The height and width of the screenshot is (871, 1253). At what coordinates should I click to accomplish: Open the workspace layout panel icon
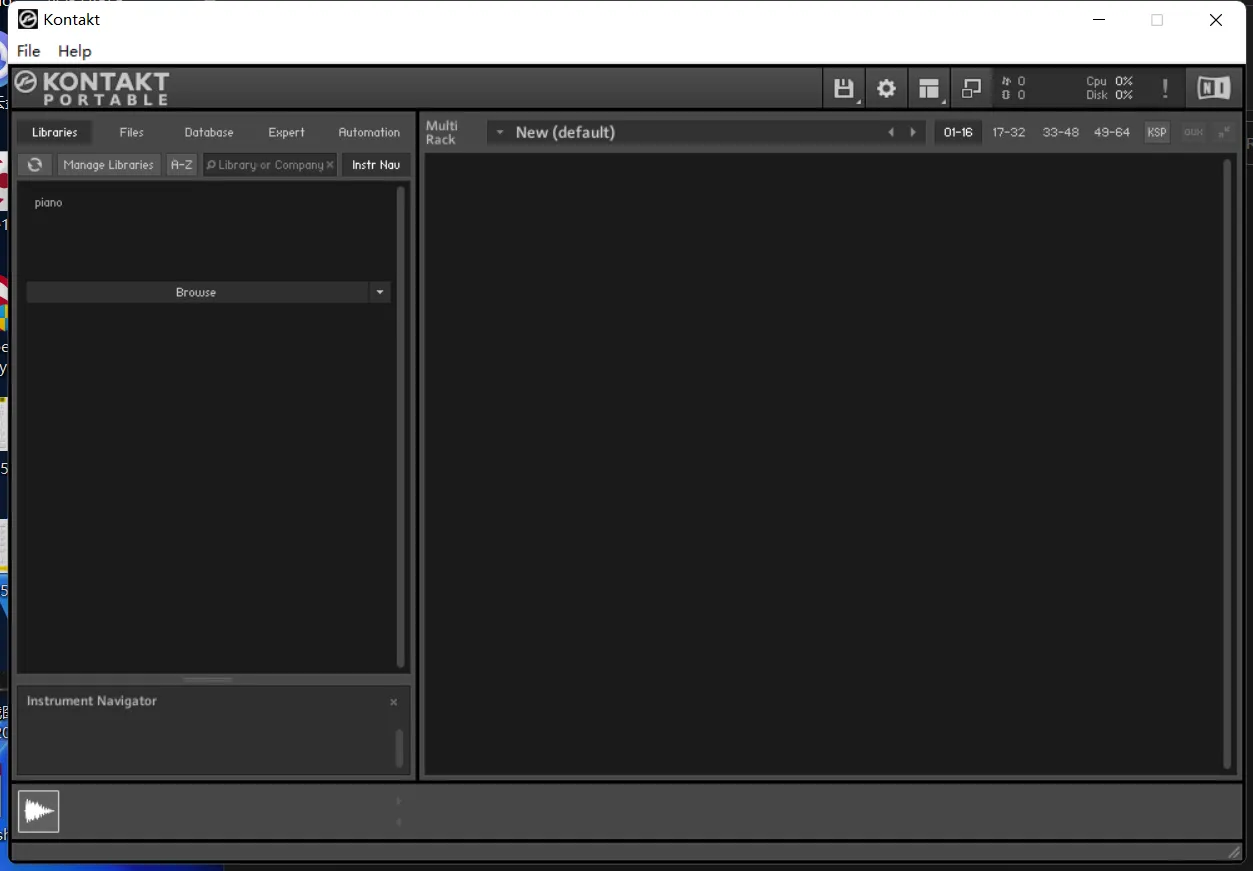929,89
